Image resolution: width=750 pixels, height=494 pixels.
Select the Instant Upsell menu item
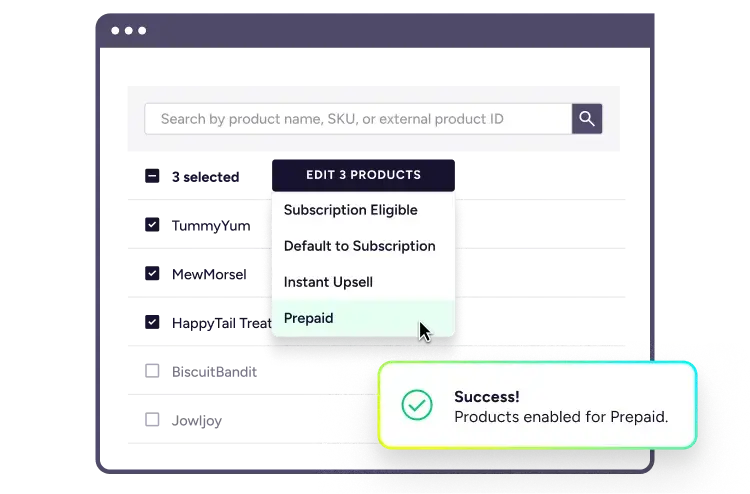tap(328, 282)
